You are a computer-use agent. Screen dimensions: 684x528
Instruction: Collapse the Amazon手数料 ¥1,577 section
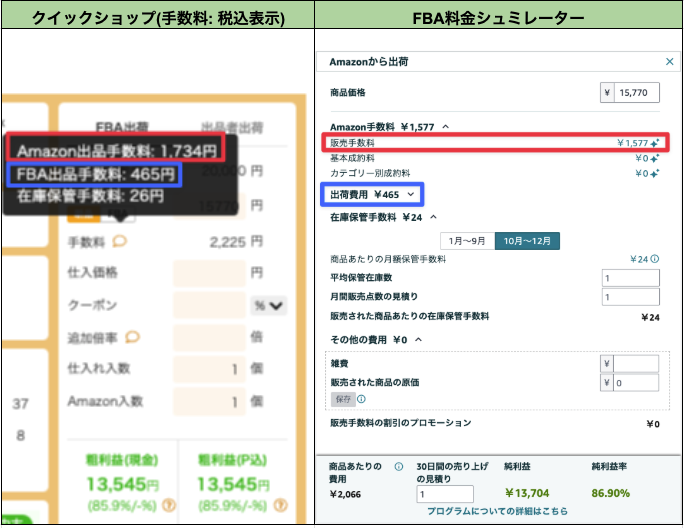445,127
